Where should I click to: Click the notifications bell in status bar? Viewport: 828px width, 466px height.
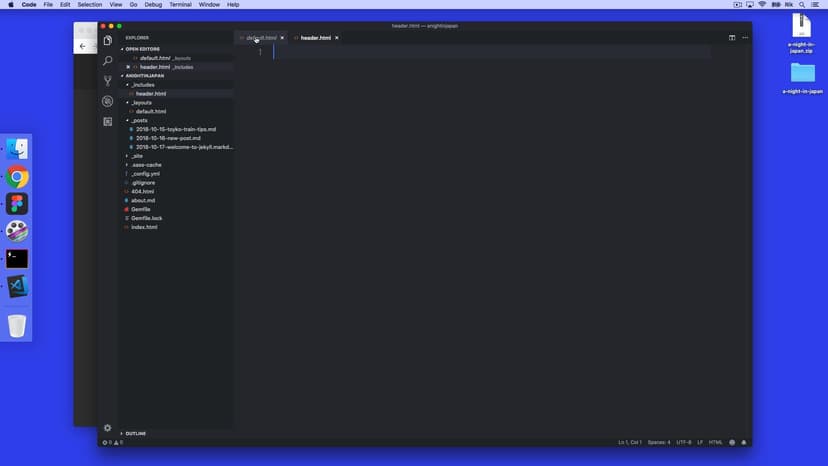[x=744, y=442]
